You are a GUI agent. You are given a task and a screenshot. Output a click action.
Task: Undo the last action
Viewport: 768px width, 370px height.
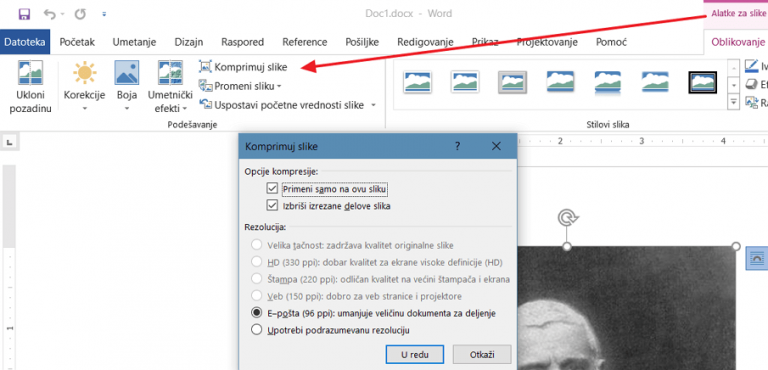(50, 14)
